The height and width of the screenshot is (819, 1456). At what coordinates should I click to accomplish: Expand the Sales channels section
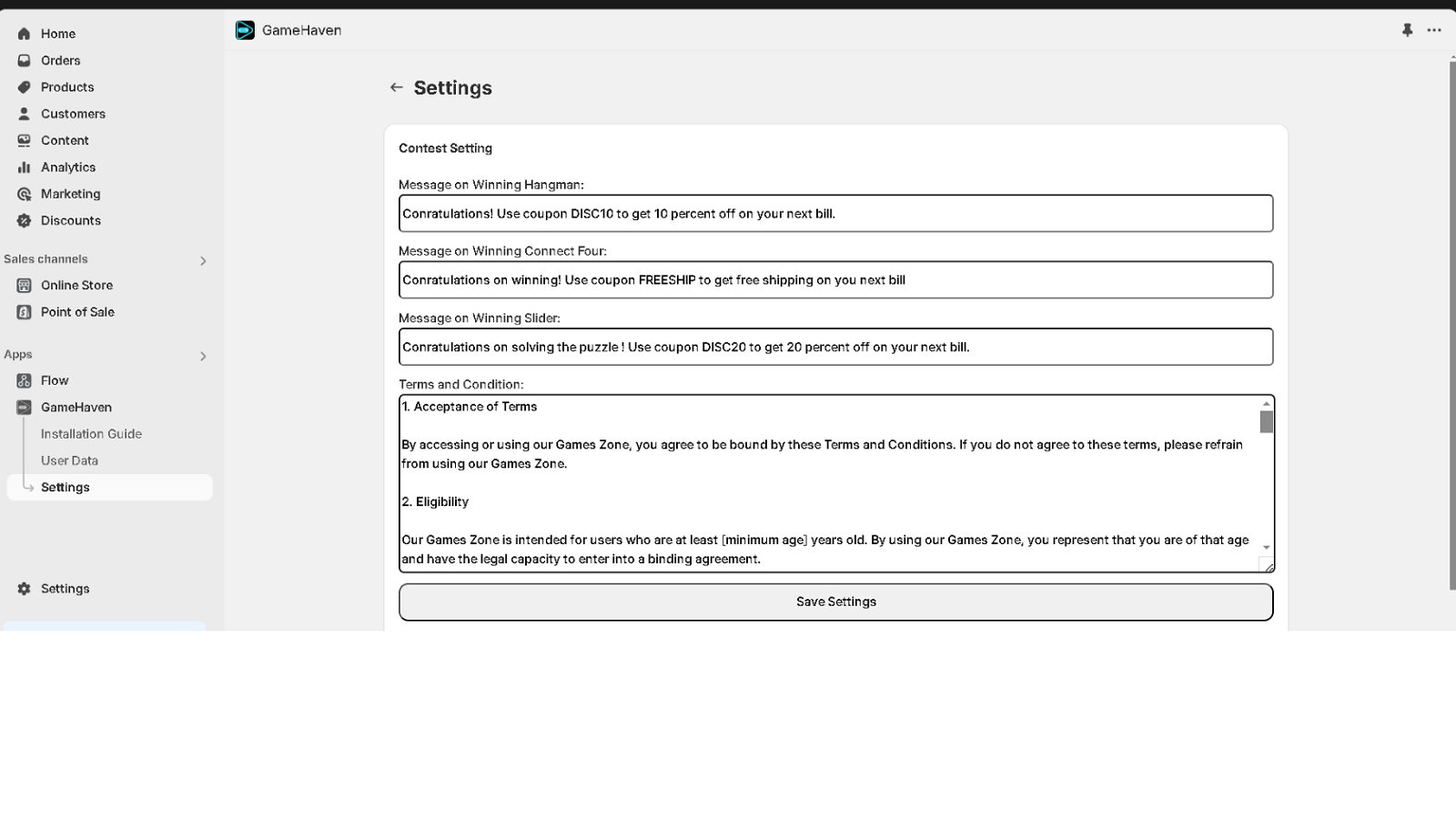pyautogui.click(x=203, y=259)
